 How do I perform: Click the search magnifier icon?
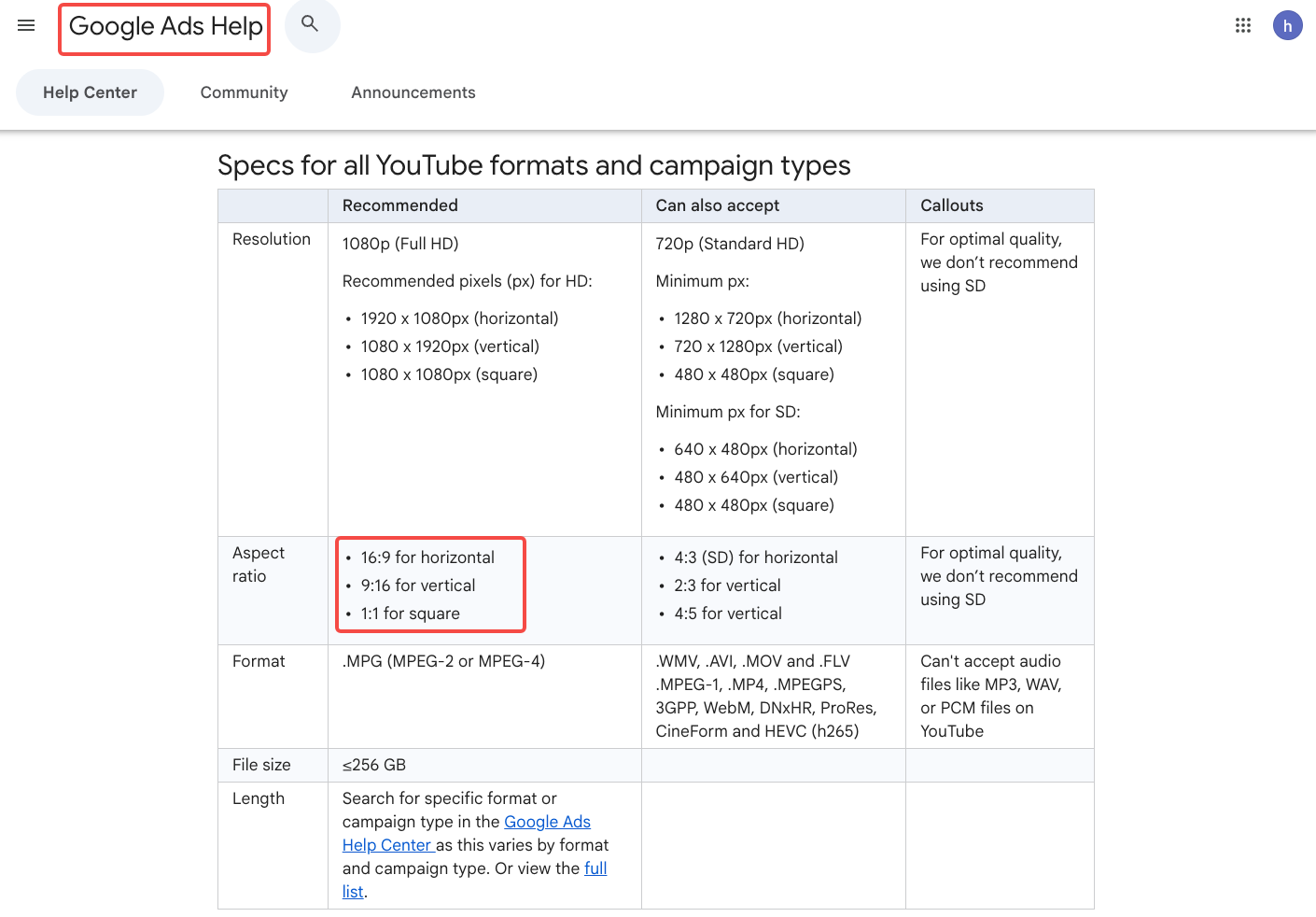click(312, 25)
